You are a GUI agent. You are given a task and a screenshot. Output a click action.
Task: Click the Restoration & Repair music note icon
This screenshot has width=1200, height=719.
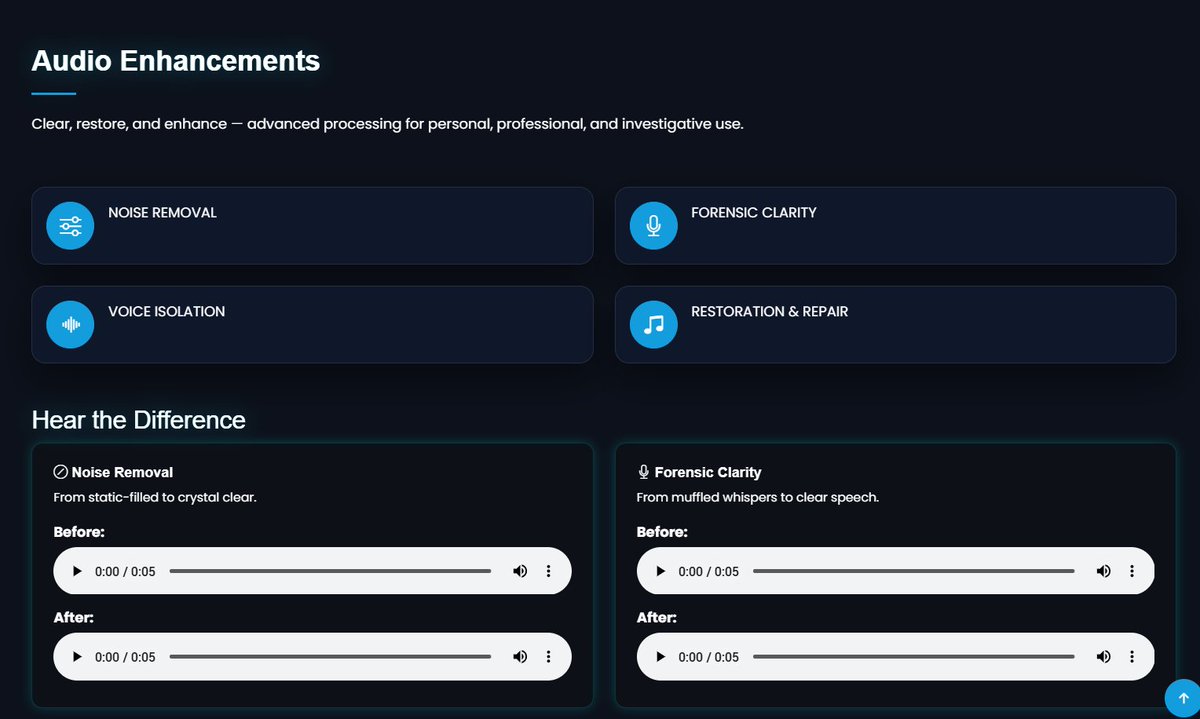653,325
